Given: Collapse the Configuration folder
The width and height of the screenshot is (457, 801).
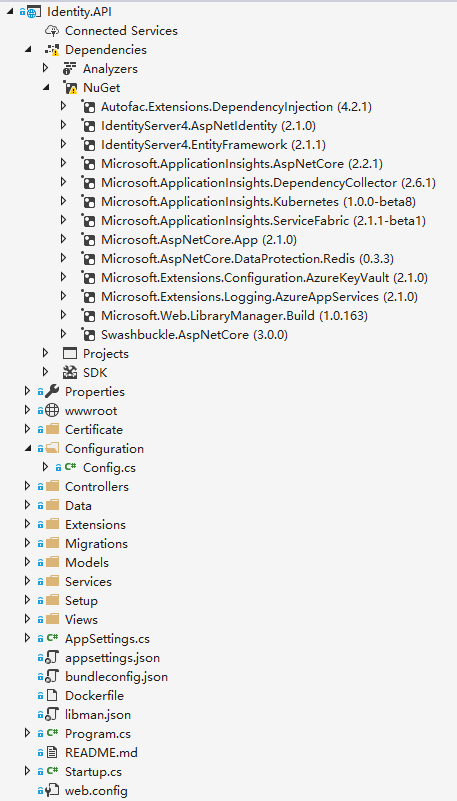Looking at the screenshot, I should [28, 449].
